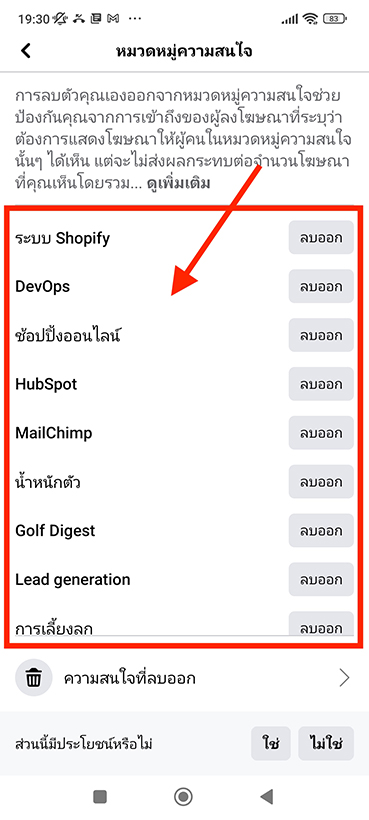Image resolution: width=369 pixels, height=820 pixels.
Task: Remove the DevOps interest
Action: (321, 286)
